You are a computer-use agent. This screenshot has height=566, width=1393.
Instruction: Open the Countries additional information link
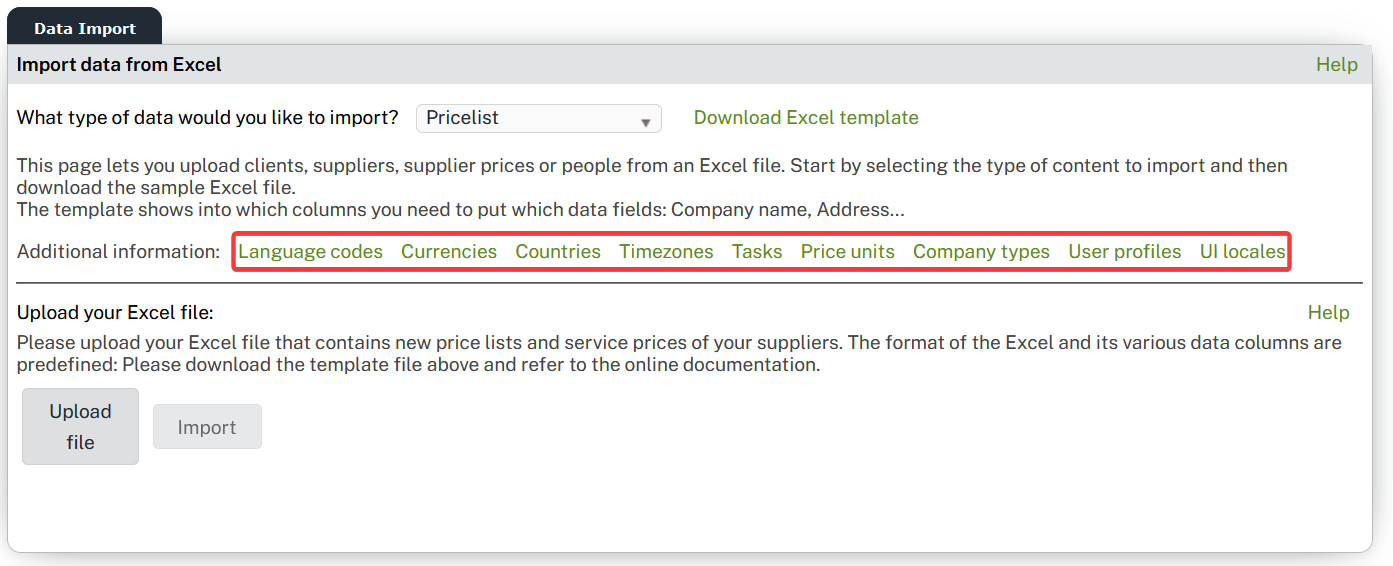(x=558, y=252)
